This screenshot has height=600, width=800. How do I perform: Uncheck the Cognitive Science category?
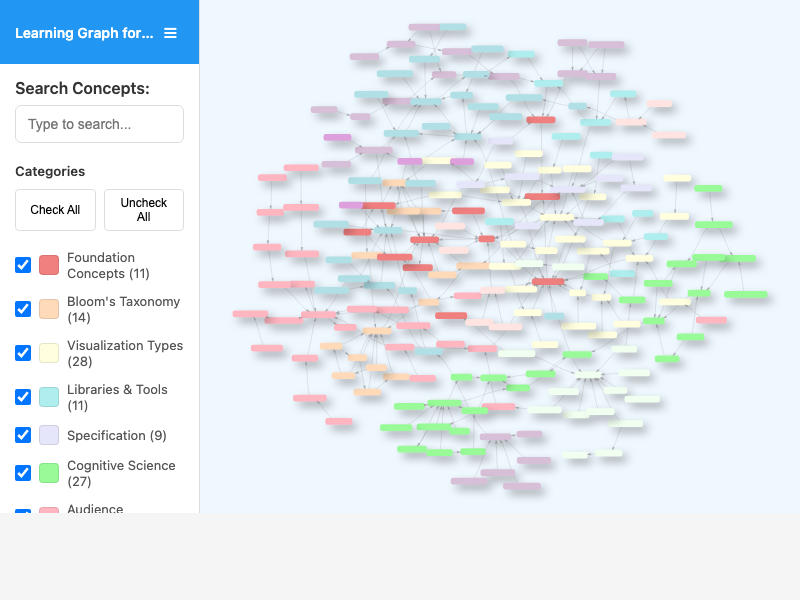coord(23,473)
